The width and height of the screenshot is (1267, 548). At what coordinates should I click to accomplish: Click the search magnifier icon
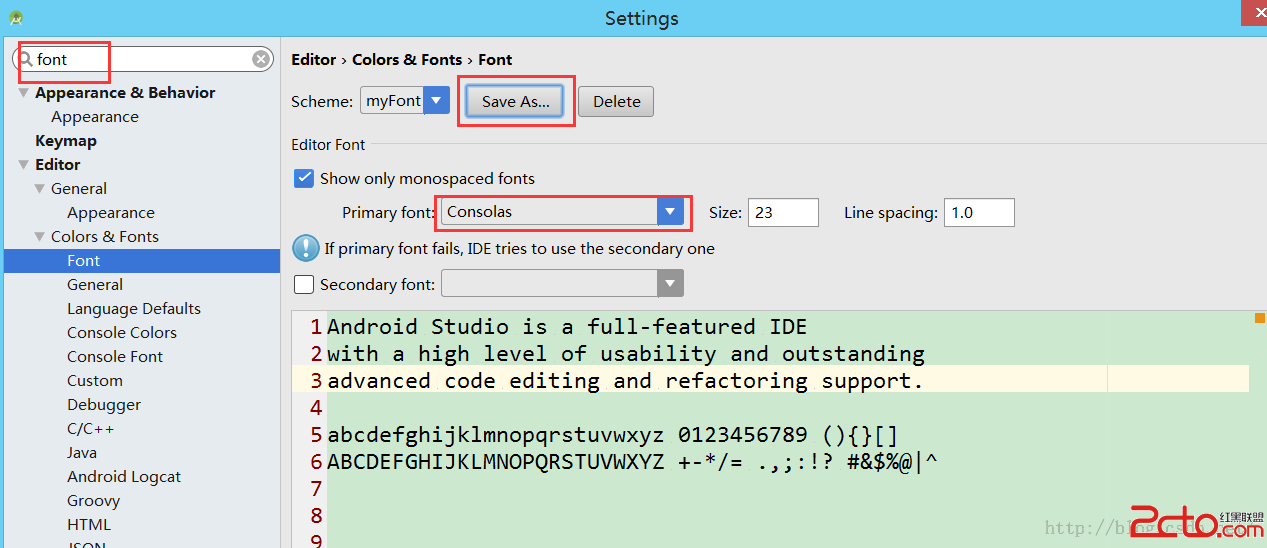tap(26, 59)
